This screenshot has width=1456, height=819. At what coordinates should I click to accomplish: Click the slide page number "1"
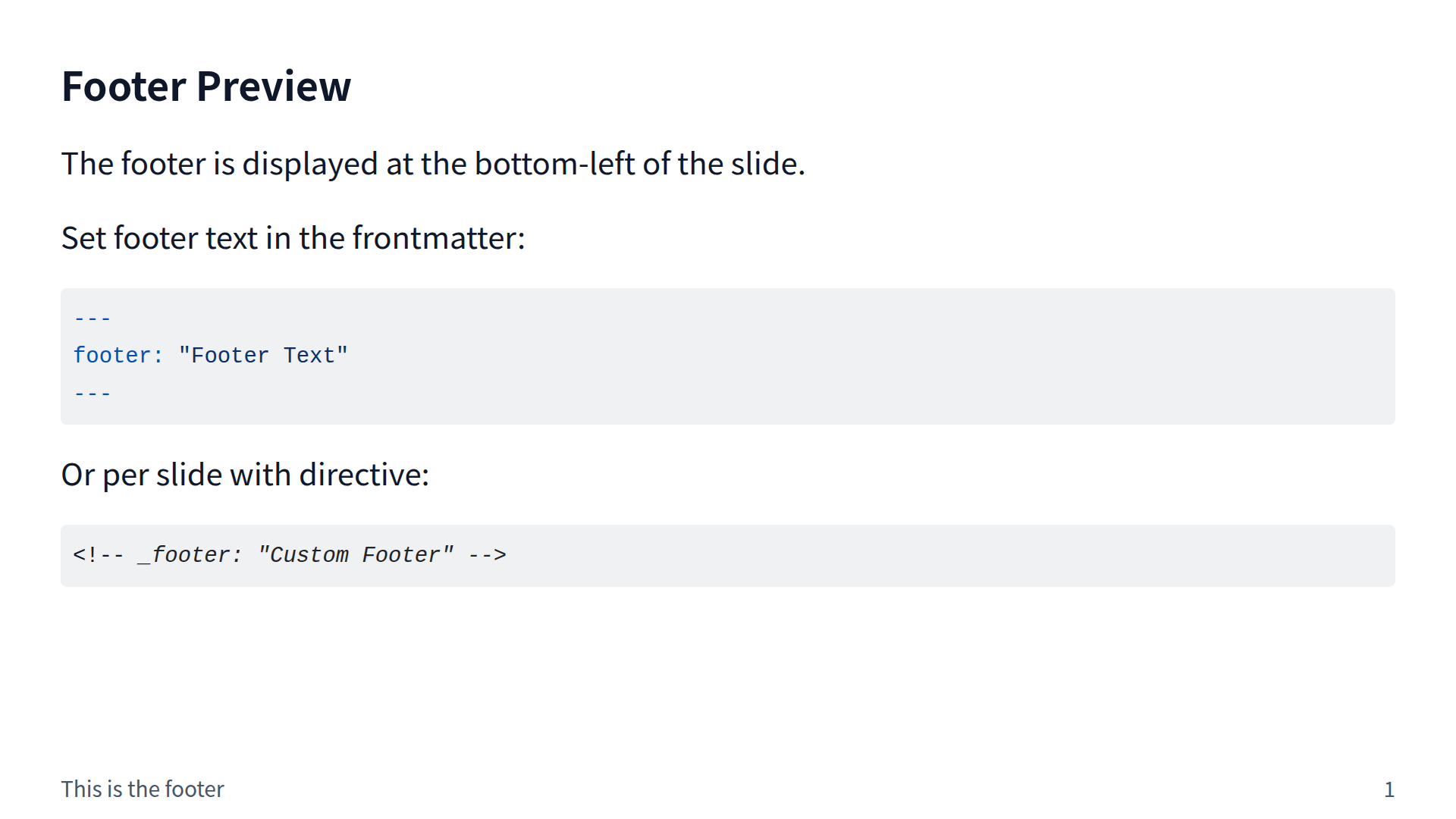click(1389, 790)
